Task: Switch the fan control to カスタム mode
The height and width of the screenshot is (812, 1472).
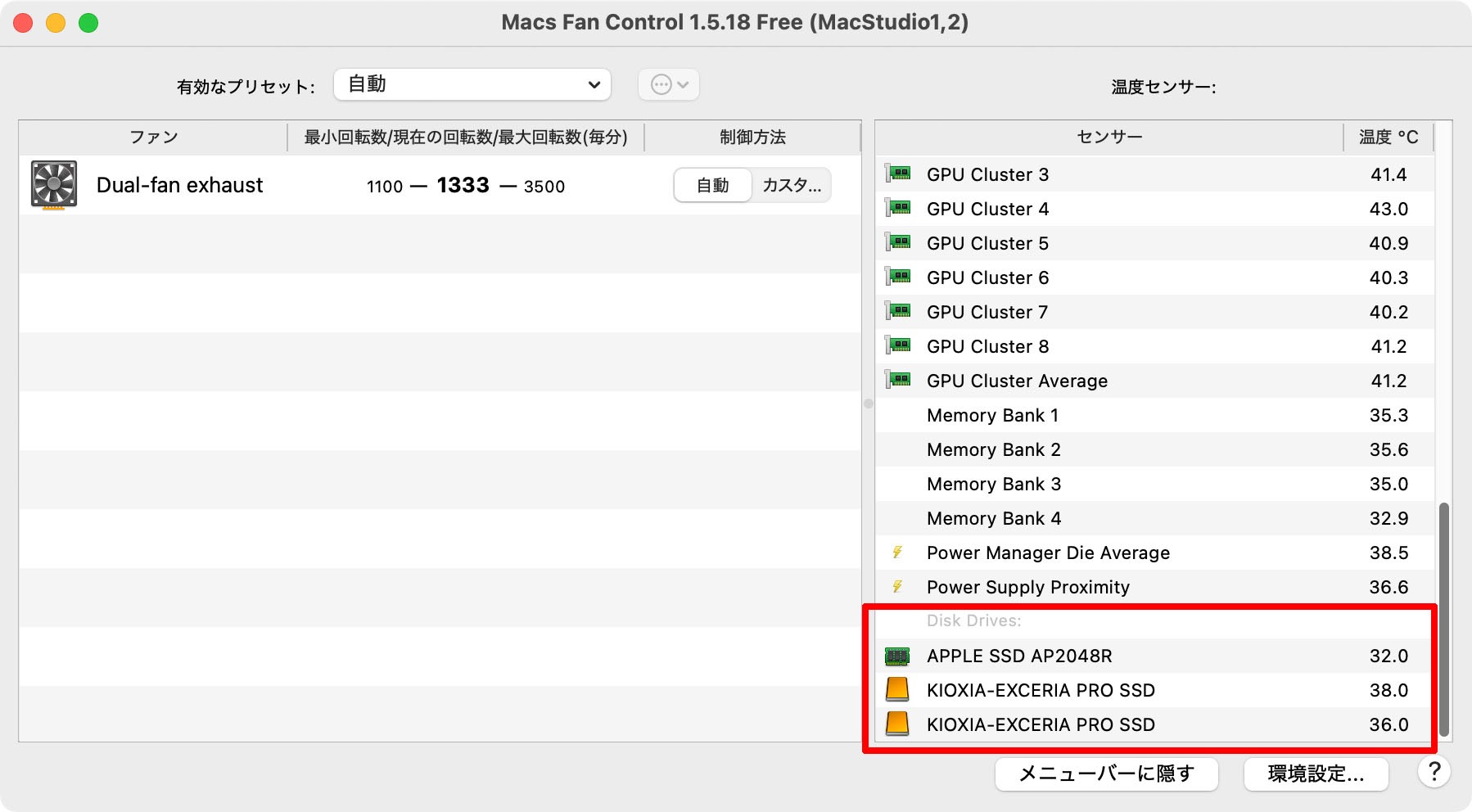Action: point(789,185)
